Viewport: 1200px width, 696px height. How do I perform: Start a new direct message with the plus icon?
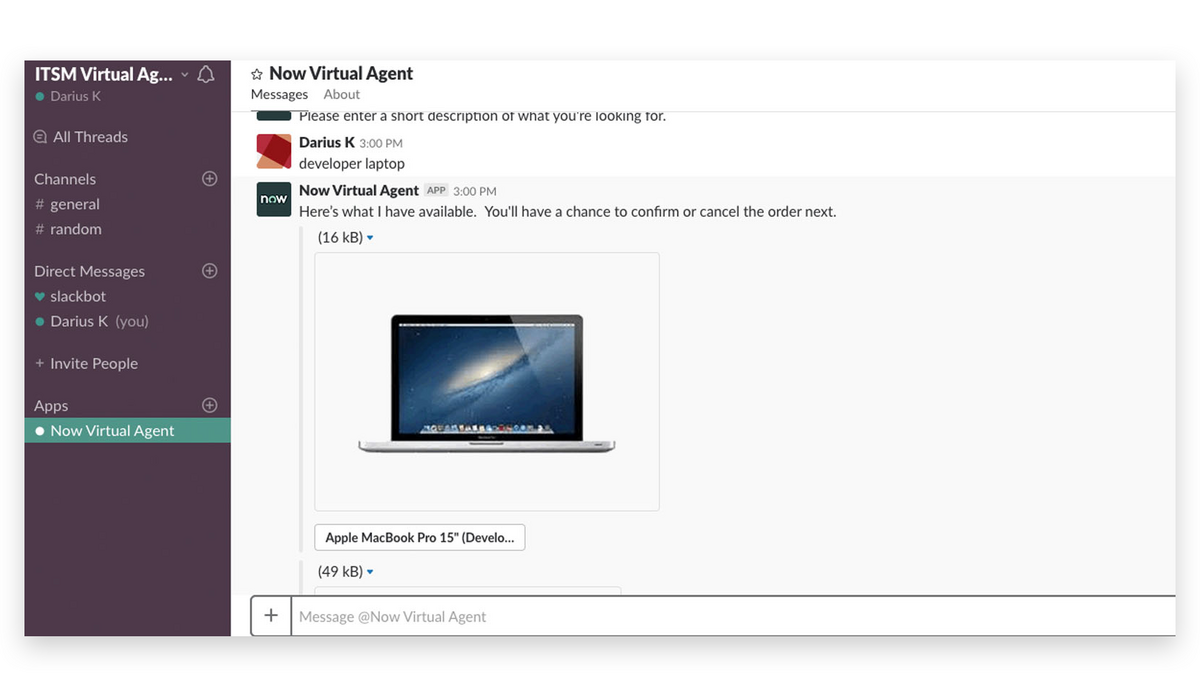(x=210, y=271)
